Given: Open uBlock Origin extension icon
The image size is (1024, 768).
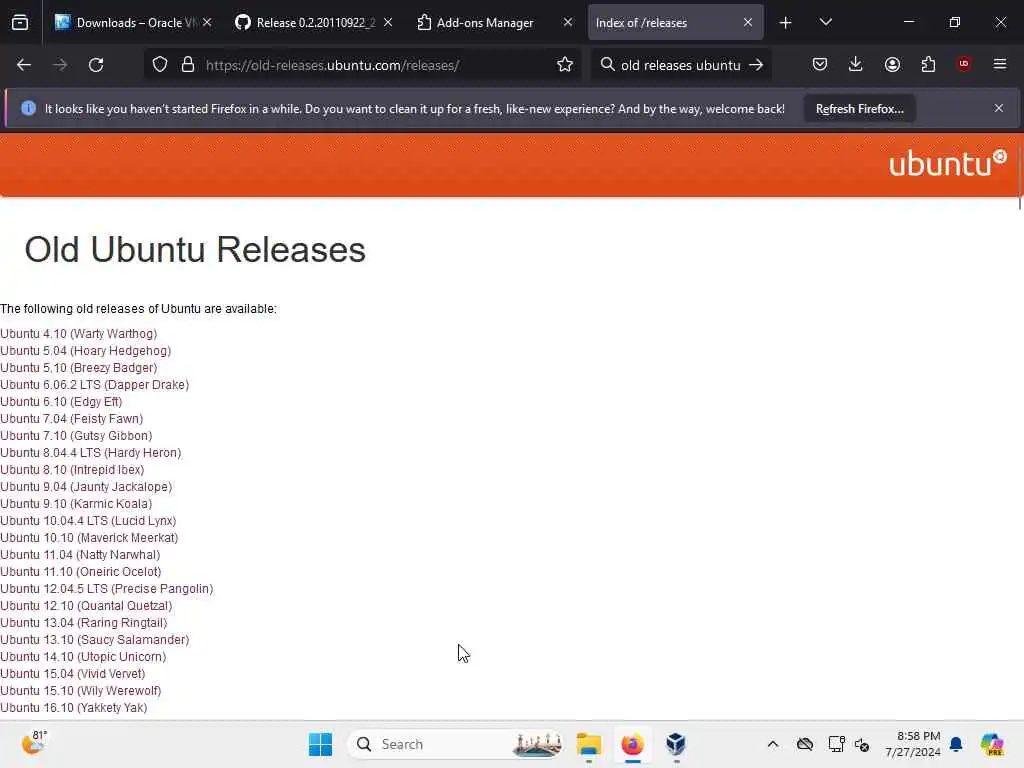Looking at the screenshot, I should click(x=964, y=64).
